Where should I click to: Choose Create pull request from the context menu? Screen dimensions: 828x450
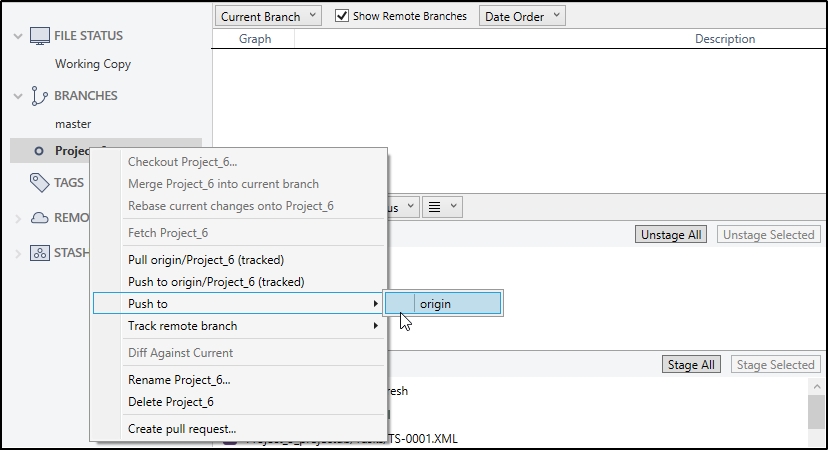(182, 429)
